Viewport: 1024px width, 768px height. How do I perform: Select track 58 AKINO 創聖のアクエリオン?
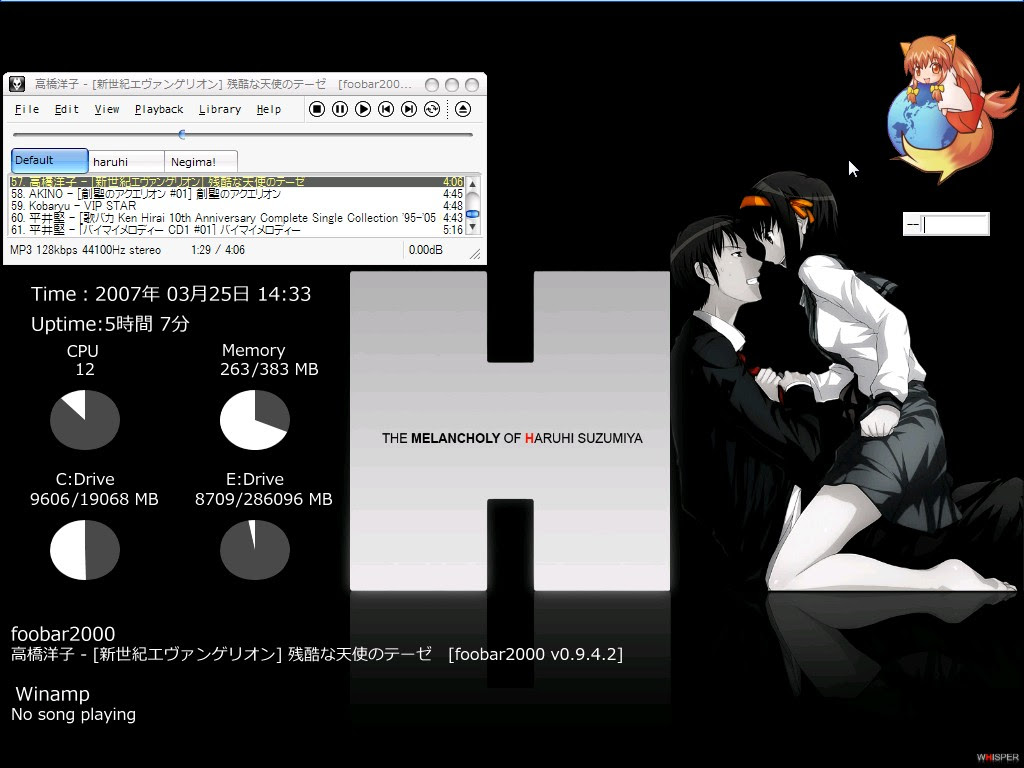pos(236,194)
